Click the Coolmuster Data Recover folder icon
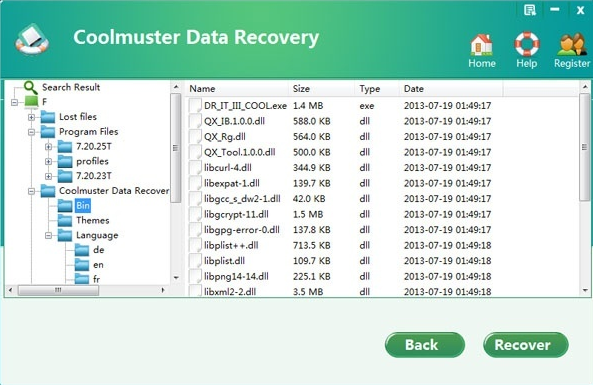 [48, 191]
